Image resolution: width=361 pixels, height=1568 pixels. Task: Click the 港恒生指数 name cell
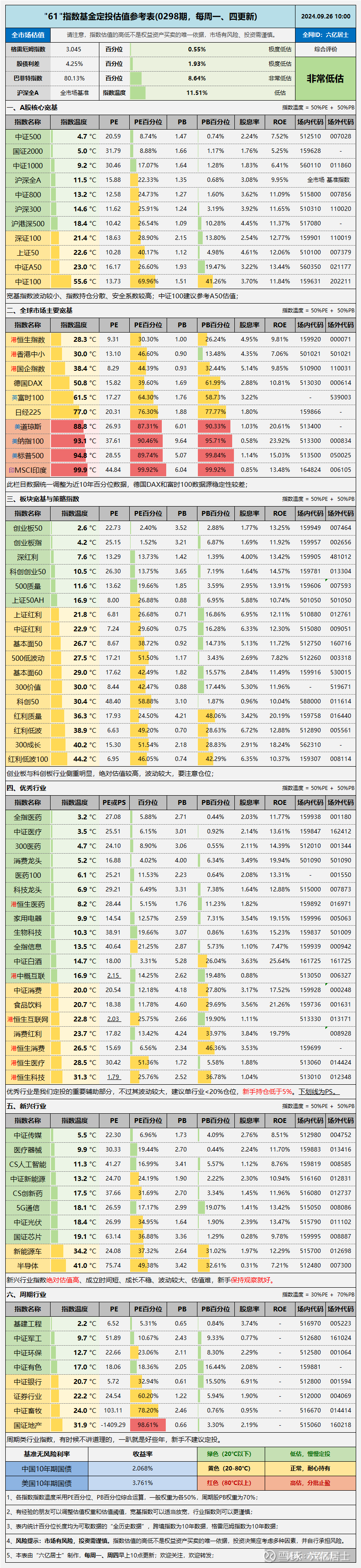[x=28, y=340]
